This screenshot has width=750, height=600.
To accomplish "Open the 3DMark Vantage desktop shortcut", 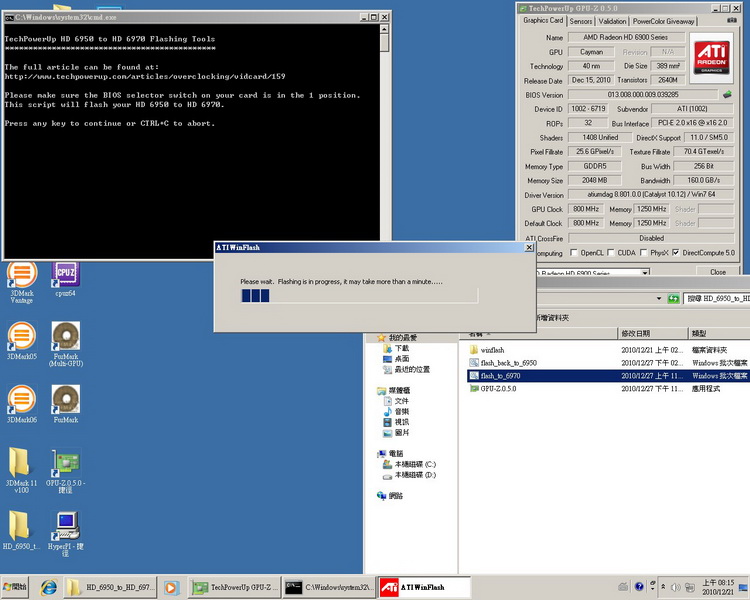I will (22, 282).
